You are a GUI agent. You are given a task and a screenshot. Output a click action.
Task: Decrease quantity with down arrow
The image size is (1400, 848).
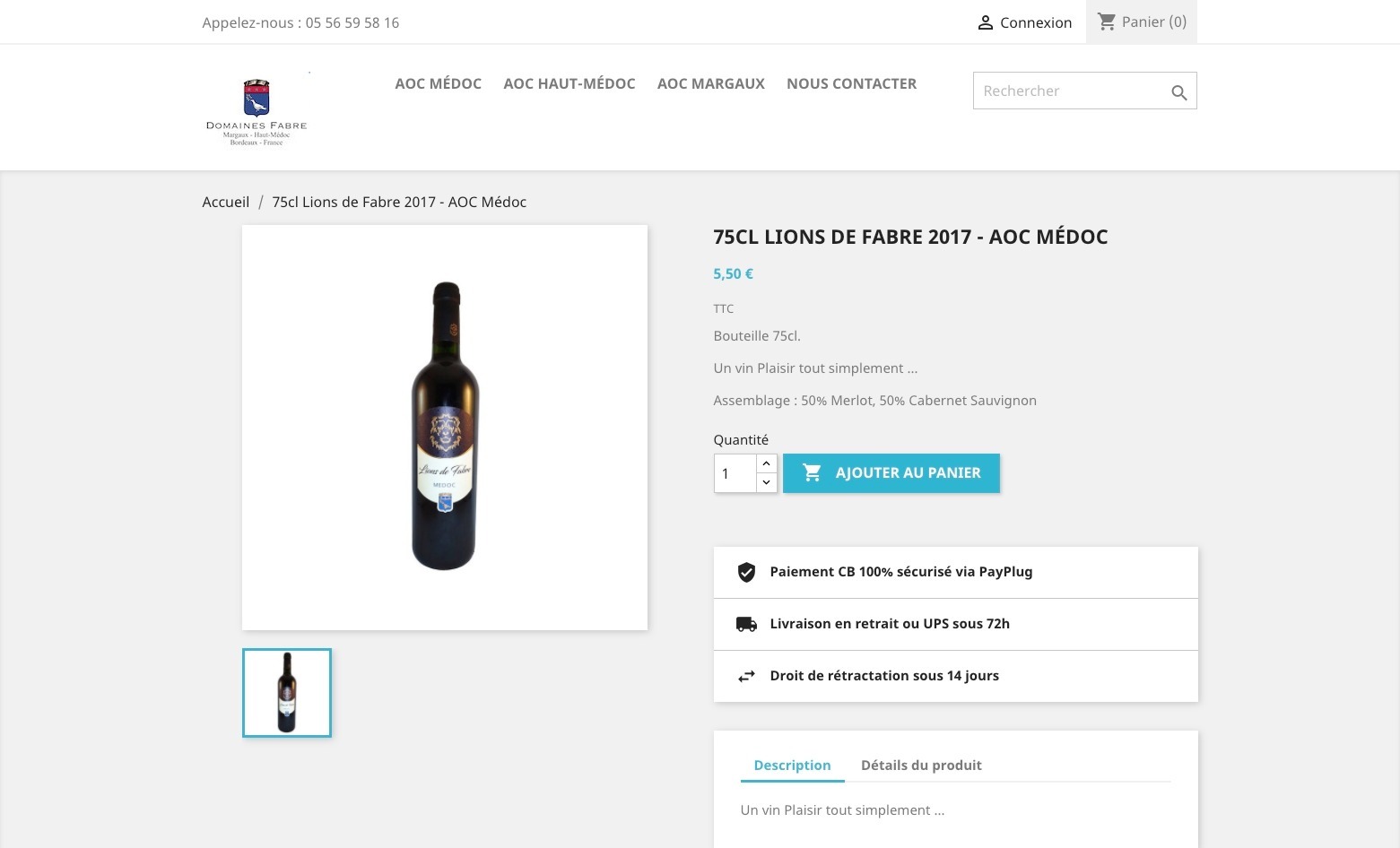[766, 482]
